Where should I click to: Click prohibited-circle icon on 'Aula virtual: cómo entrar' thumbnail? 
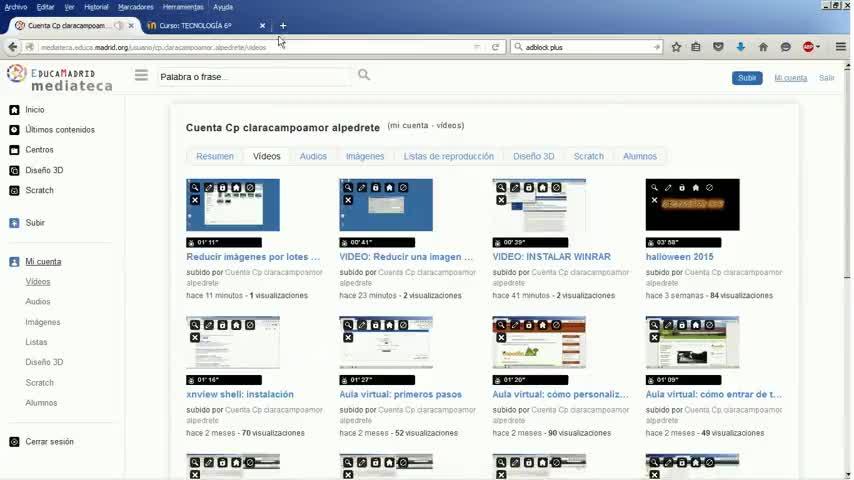[709, 325]
